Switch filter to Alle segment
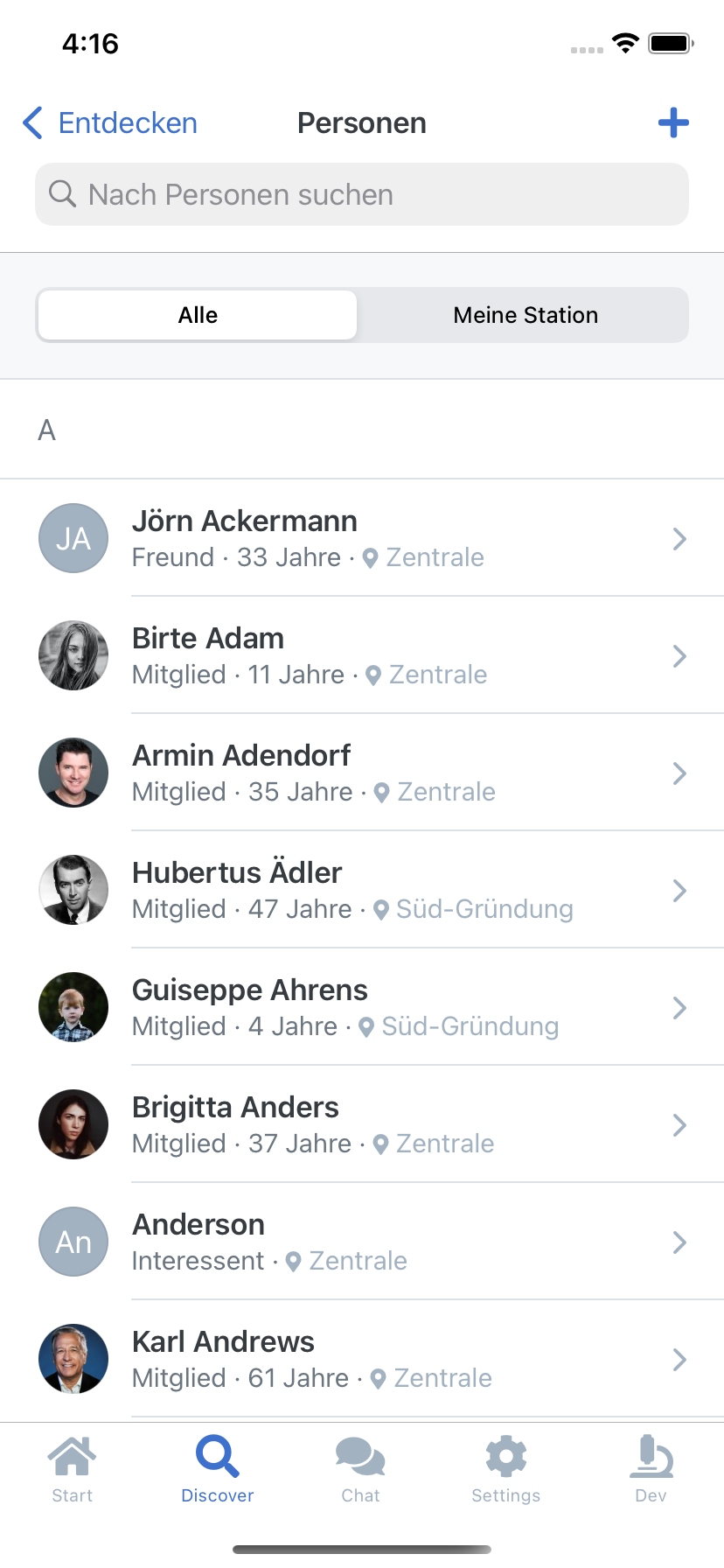724x1568 pixels. [x=198, y=315]
